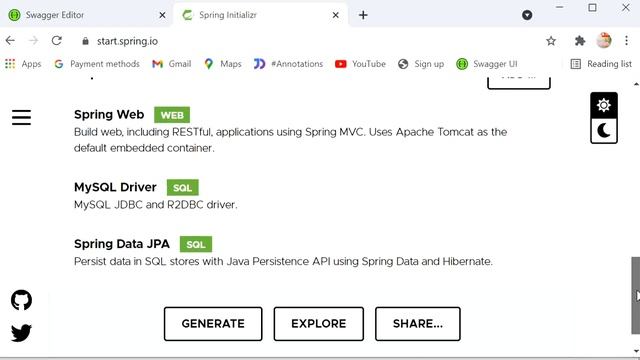Click the SQL tag beside MySQL Driver
The width and height of the screenshot is (640, 360).
[x=182, y=188]
